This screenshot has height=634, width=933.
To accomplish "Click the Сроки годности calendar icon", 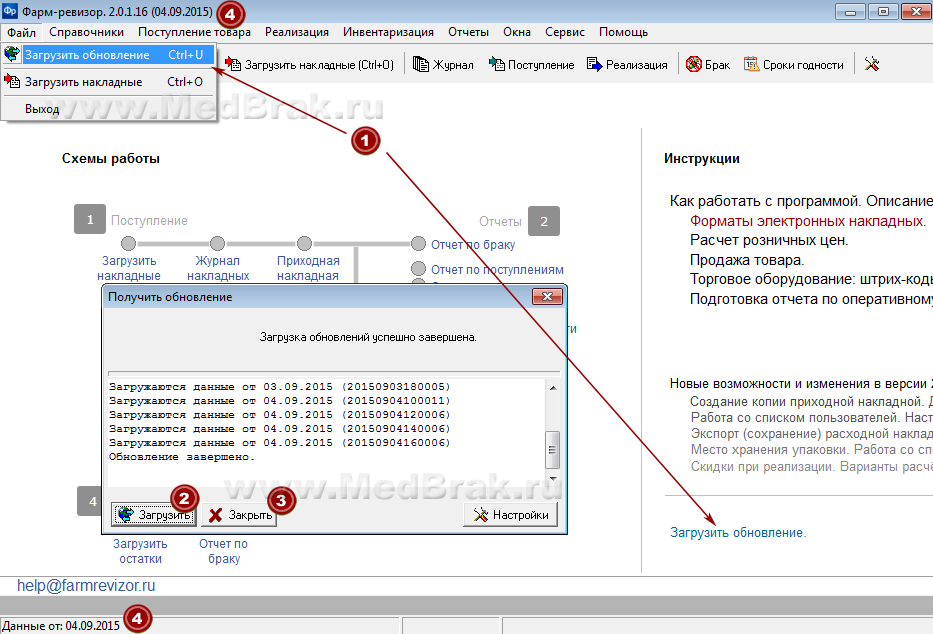I will [752, 64].
